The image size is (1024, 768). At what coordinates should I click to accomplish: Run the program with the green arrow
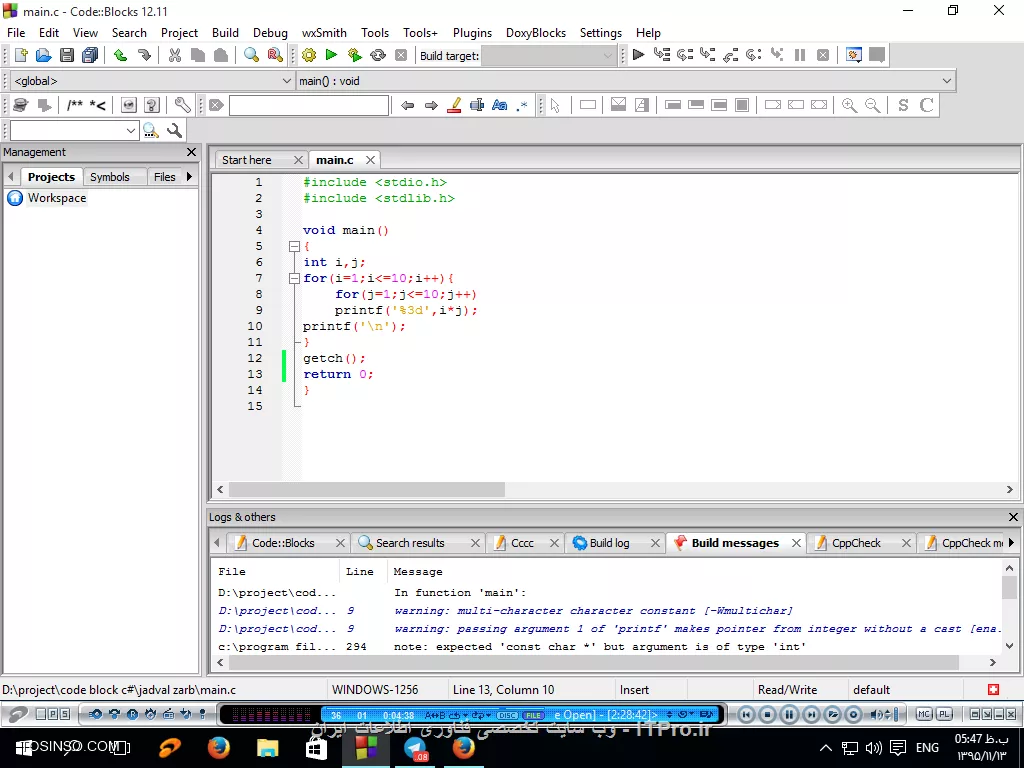[x=331, y=56]
